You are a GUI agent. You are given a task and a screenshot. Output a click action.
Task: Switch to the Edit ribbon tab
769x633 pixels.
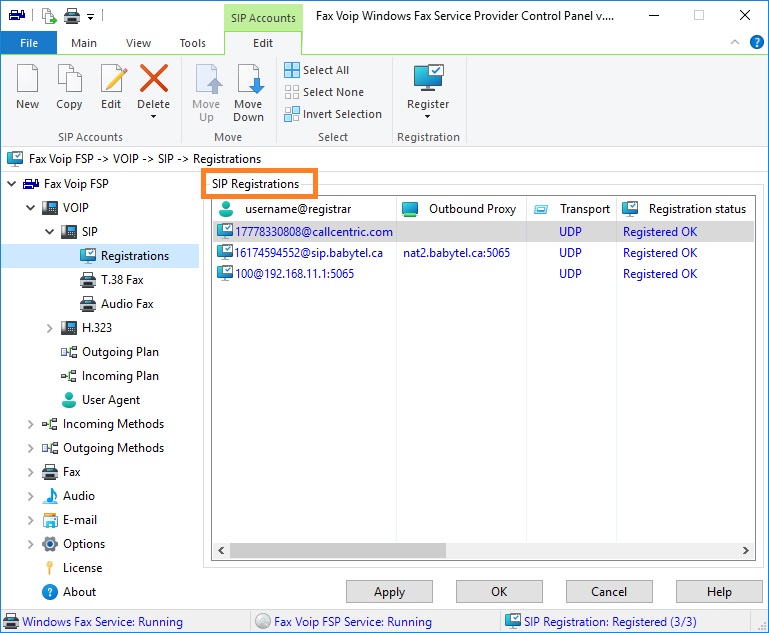tap(263, 43)
